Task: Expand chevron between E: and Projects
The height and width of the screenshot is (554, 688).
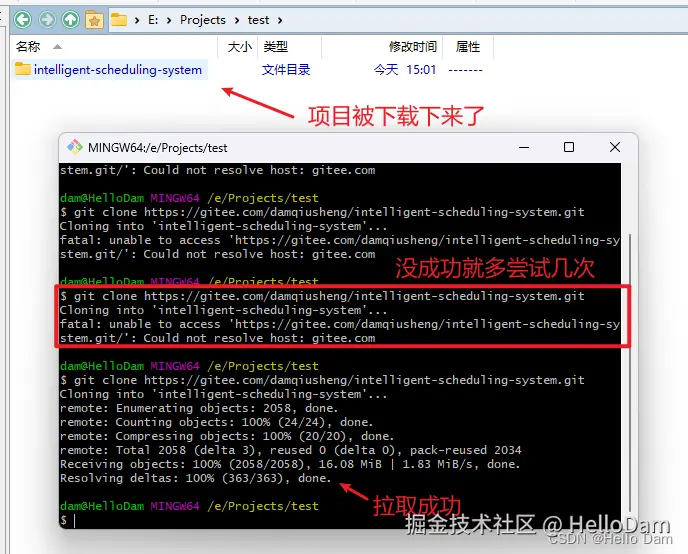Action: click(169, 20)
